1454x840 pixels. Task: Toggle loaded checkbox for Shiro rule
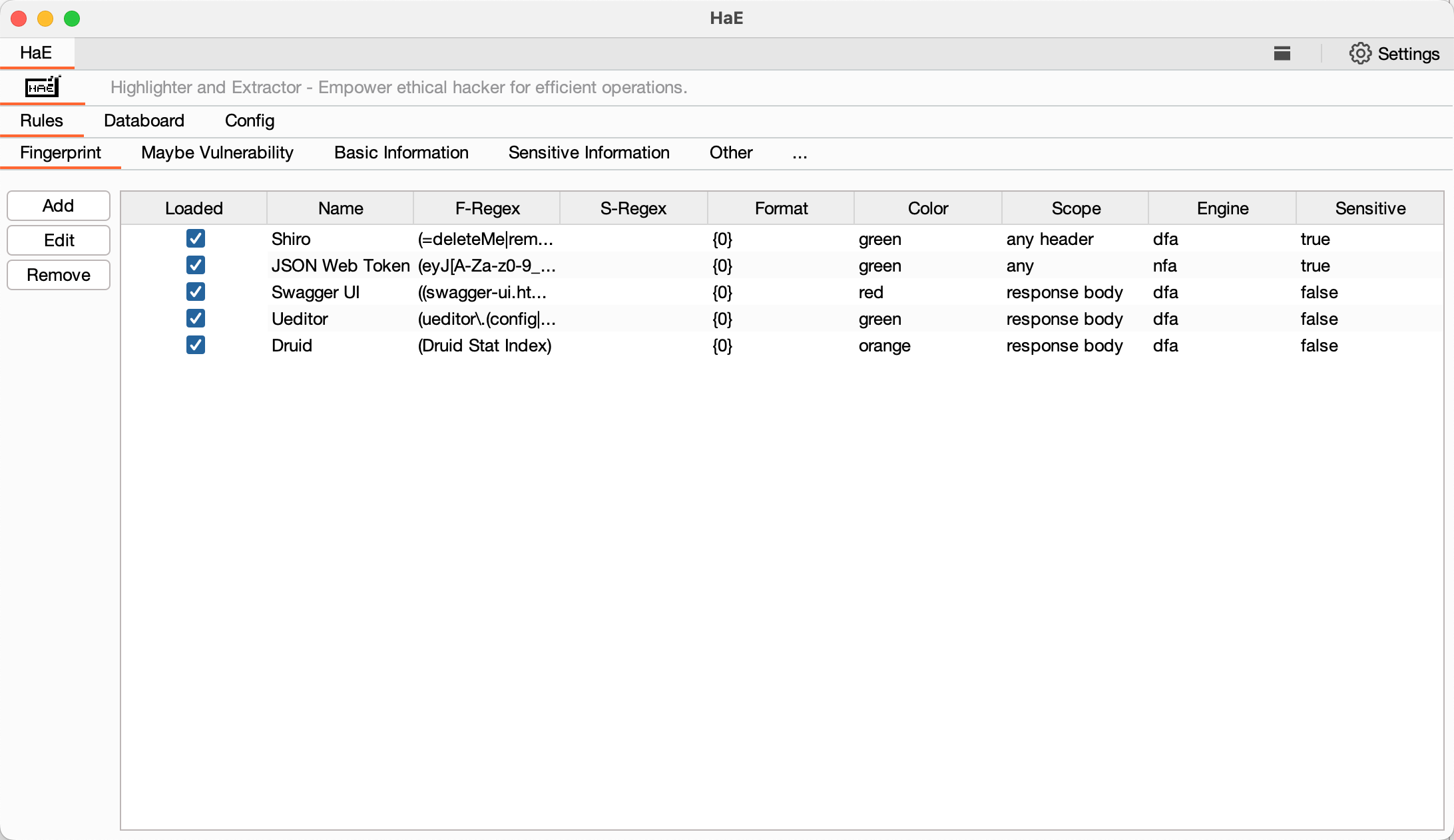[194, 238]
